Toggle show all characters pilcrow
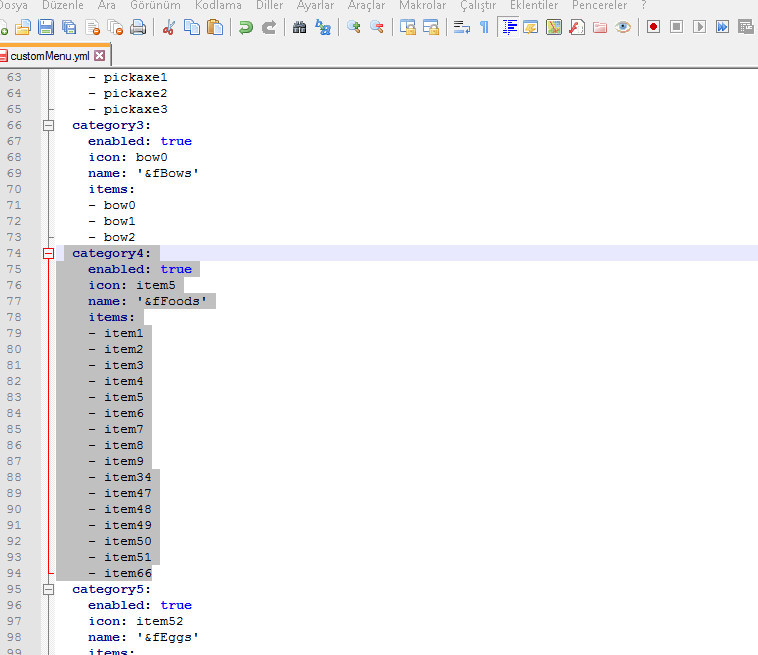This screenshot has height=655, width=758. pos(484,27)
